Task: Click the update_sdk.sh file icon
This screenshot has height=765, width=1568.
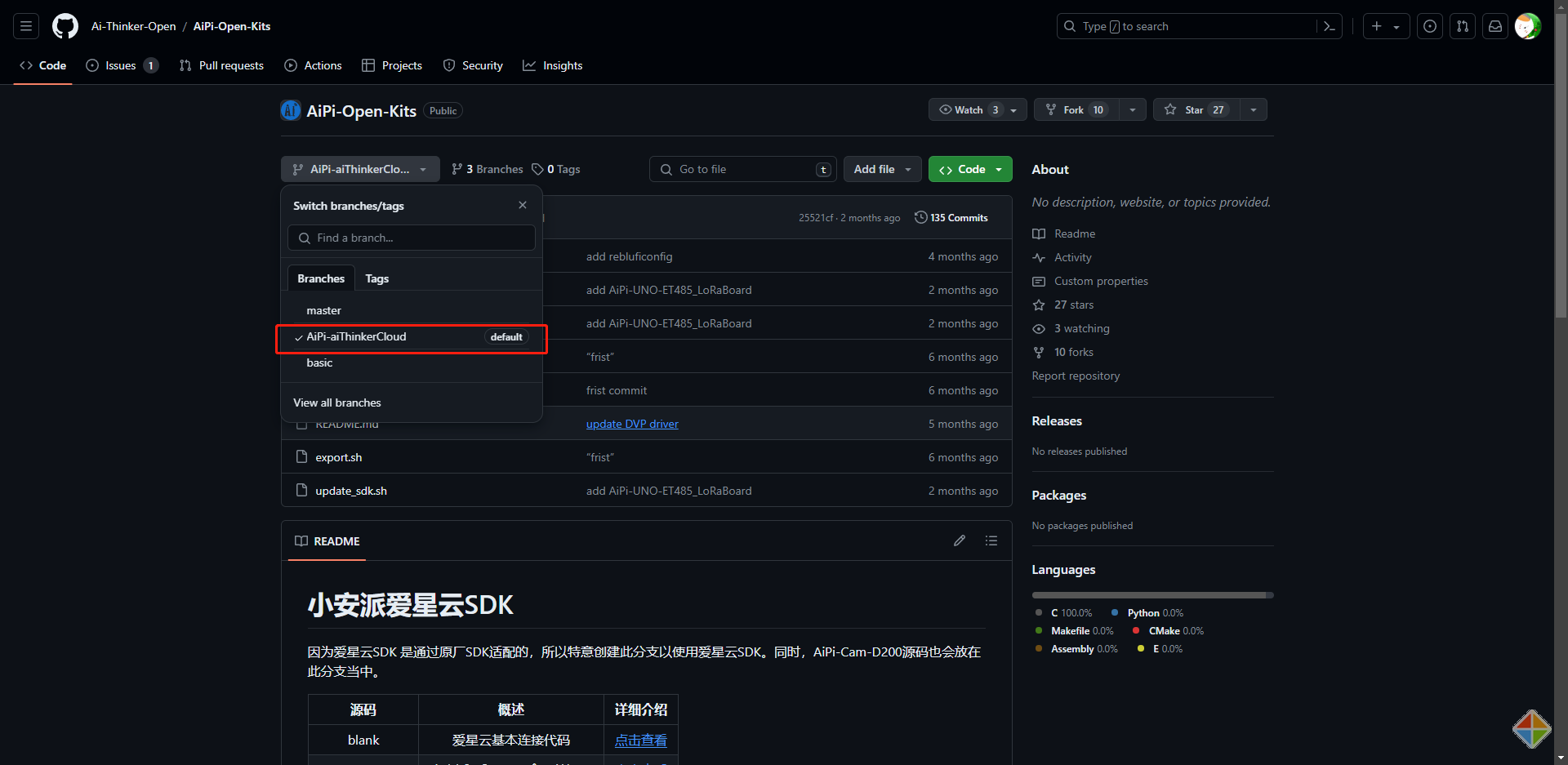Action: pyautogui.click(x=301, y=490)
